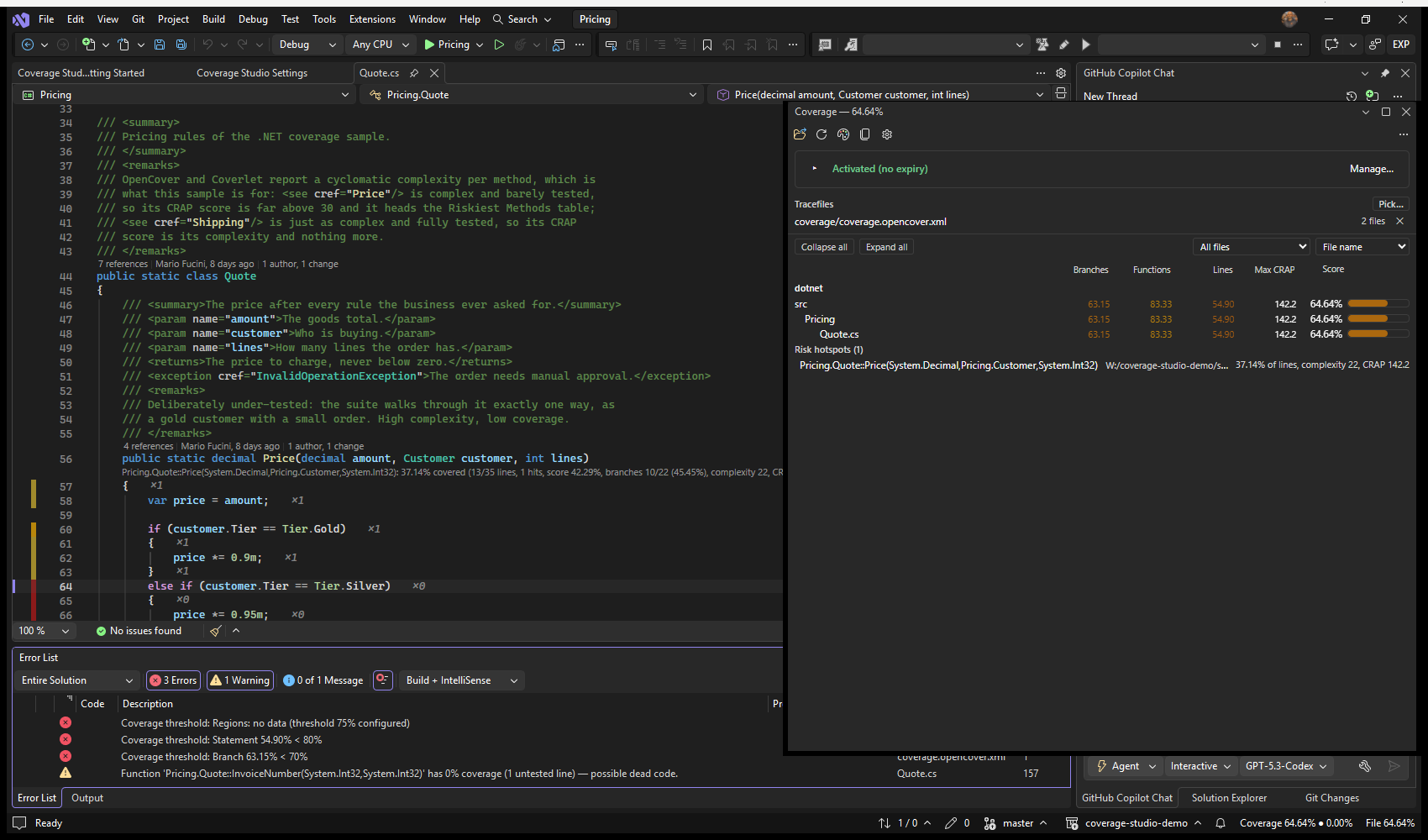The height and width of the screenshot is (840, 1428).
Task: Open the Copilot chat history clock icon
Action: (1352, 96)
